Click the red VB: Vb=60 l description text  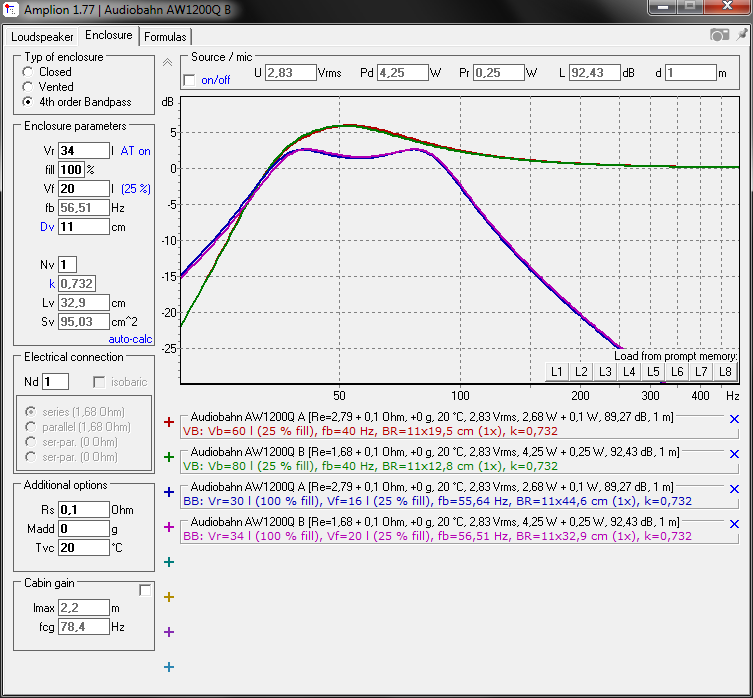click(370, 431)
